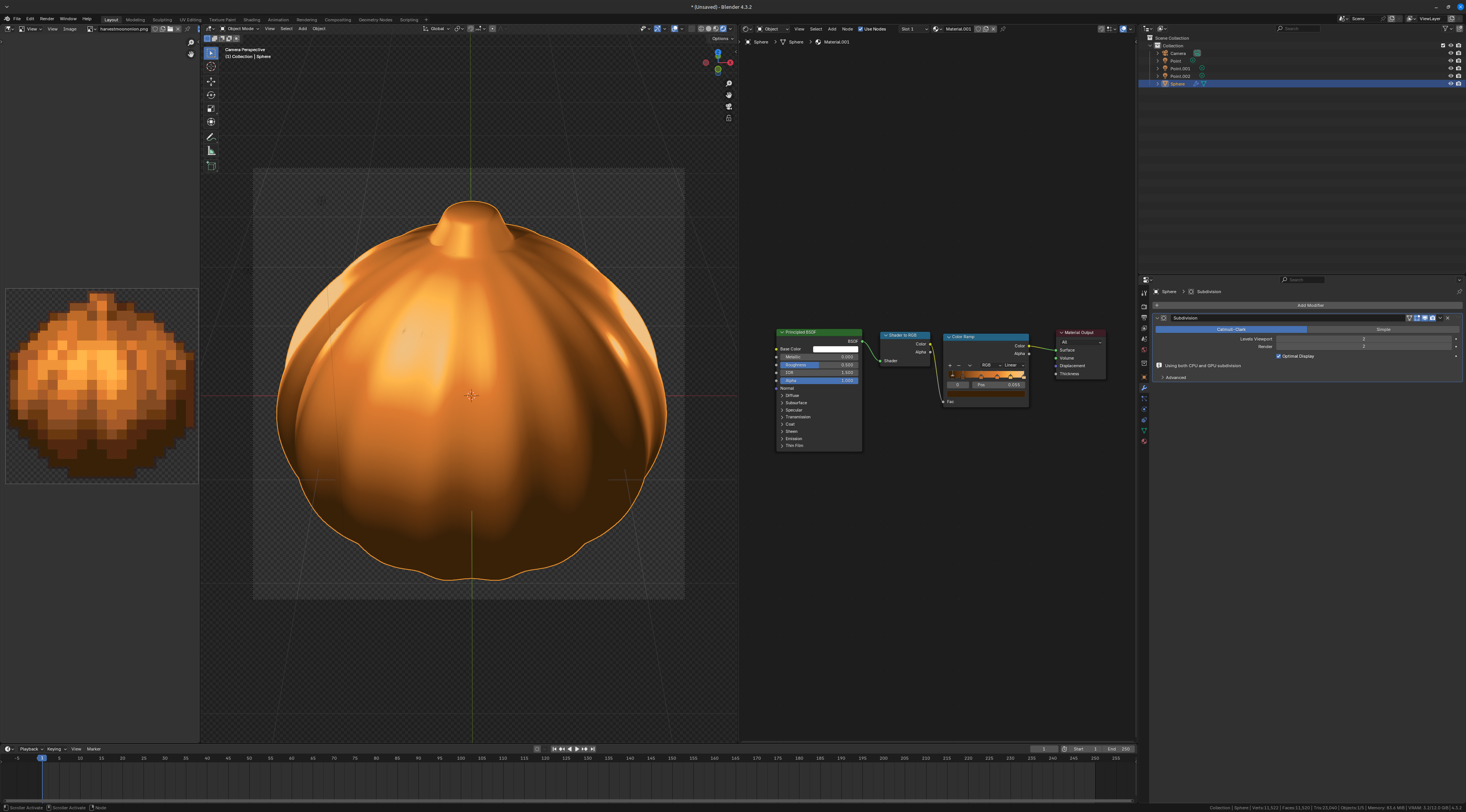Click the Color Ramp gradient bar
The width and height of the screenshot is (1466, 812).
click(986, 375)
